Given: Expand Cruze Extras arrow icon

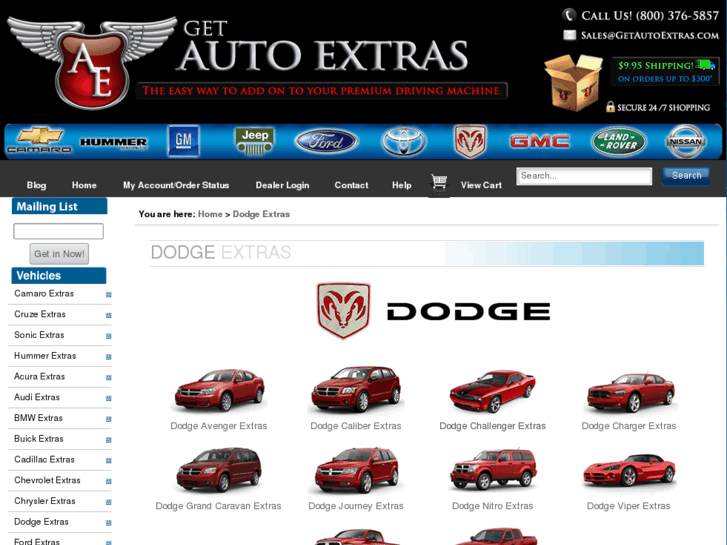Looking at the screenshot, I should 108,315.
